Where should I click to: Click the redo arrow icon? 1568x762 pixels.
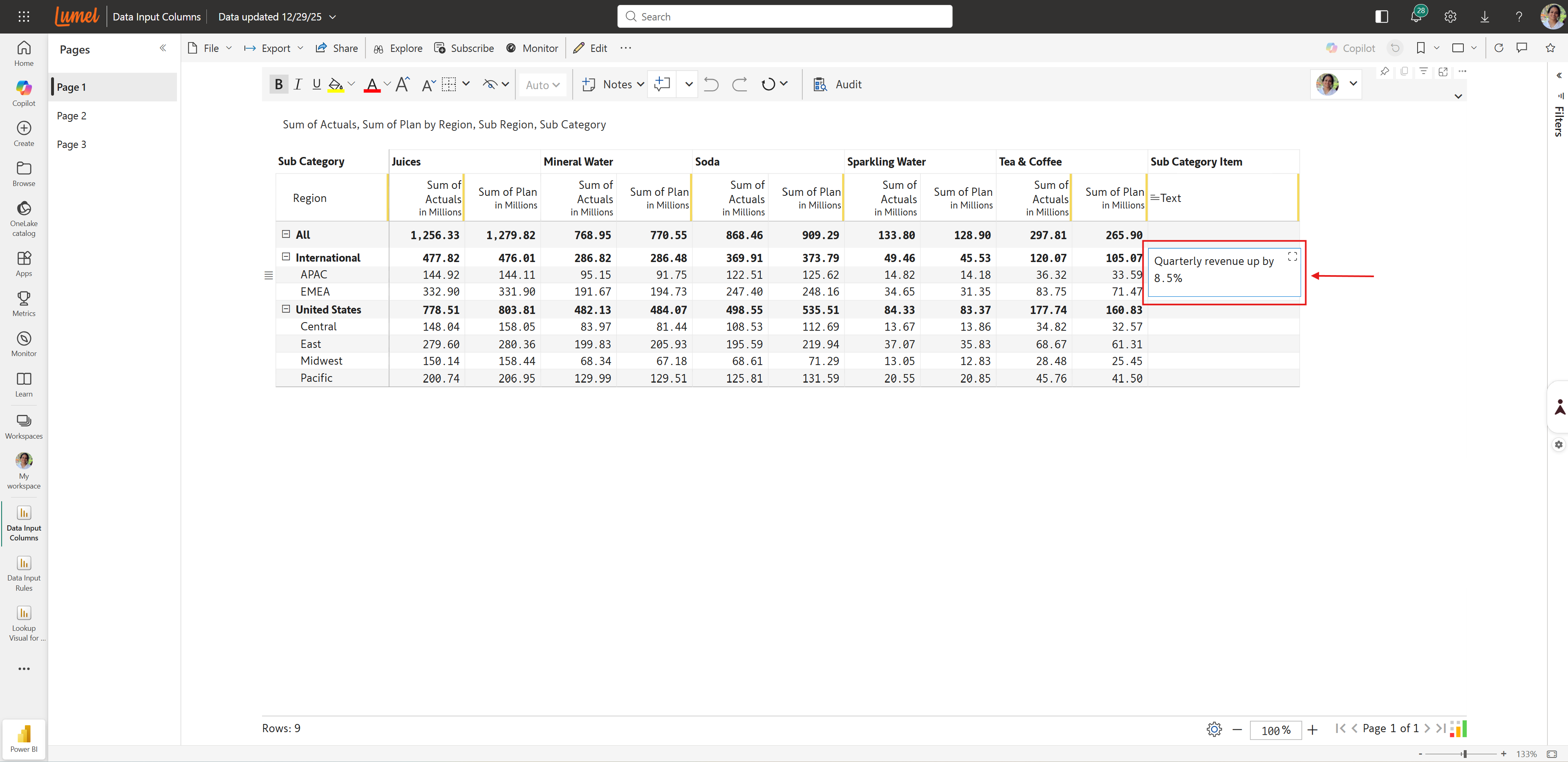[739, 85]
